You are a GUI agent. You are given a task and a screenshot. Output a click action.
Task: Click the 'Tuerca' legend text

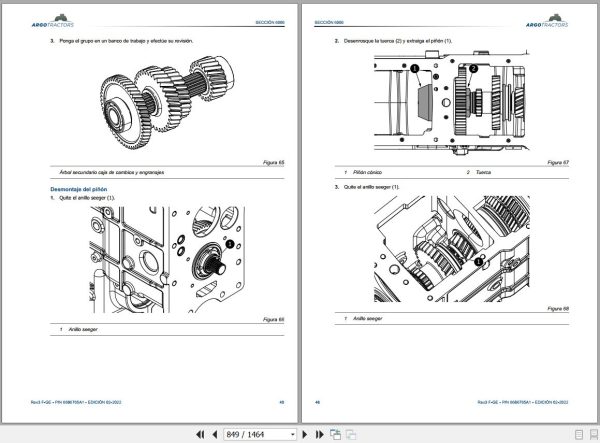click(483, 173)
